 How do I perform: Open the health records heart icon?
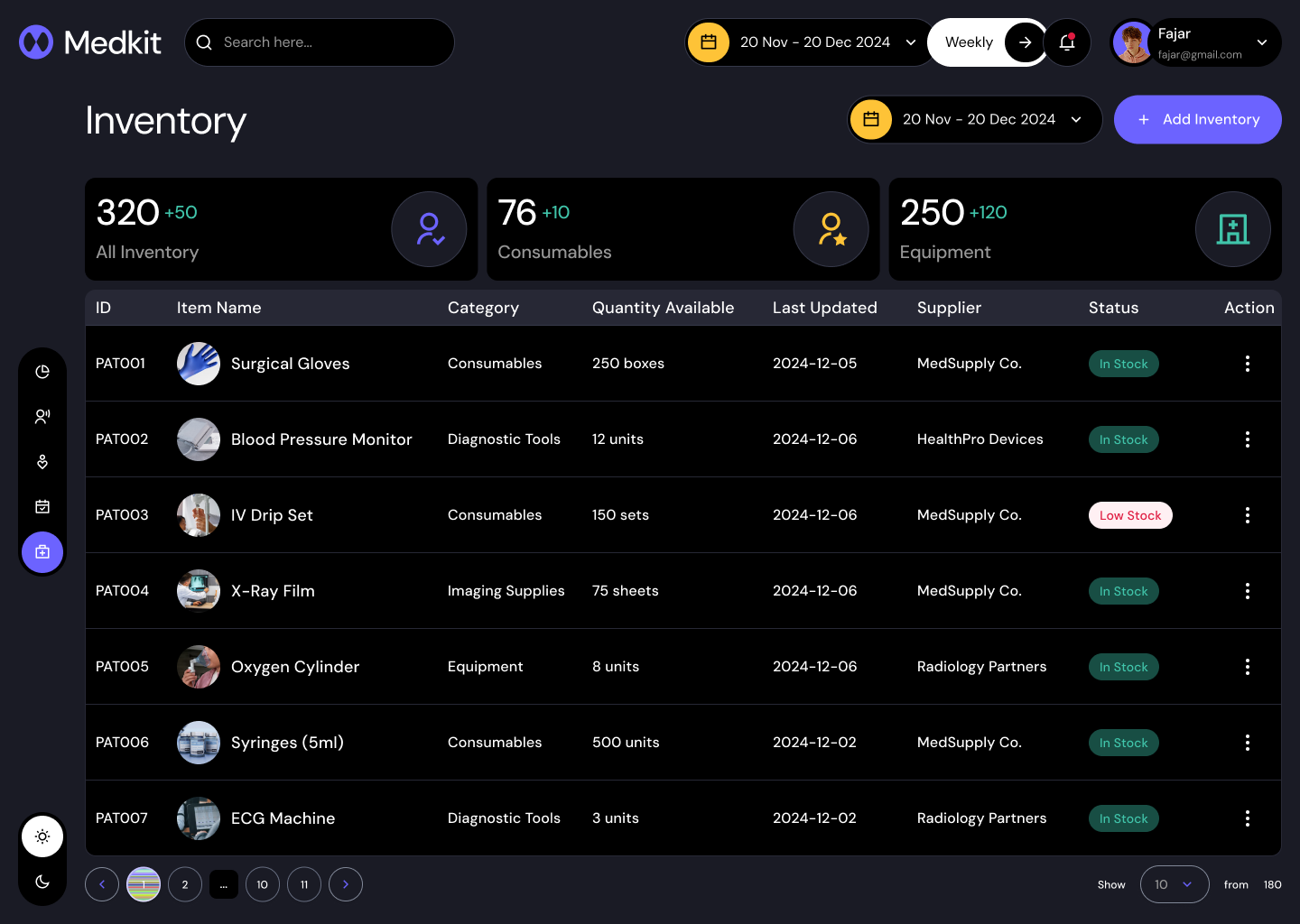42,461
